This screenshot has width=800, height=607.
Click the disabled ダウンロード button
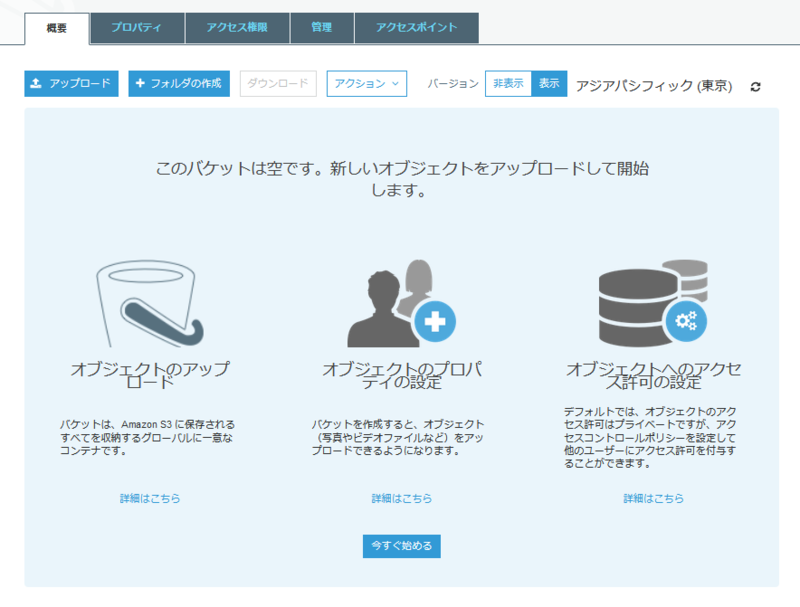point(278,84)
